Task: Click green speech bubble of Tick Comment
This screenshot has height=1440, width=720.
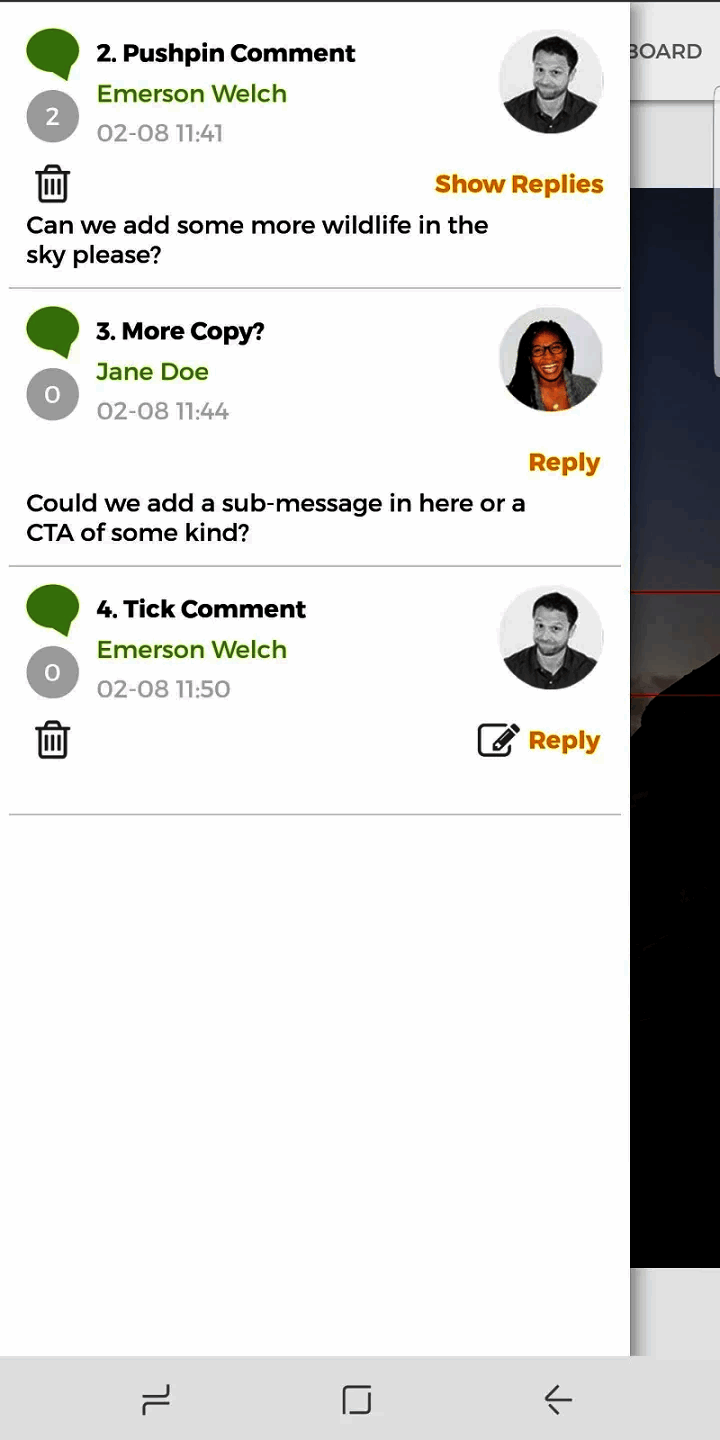Action: [52, 609]
